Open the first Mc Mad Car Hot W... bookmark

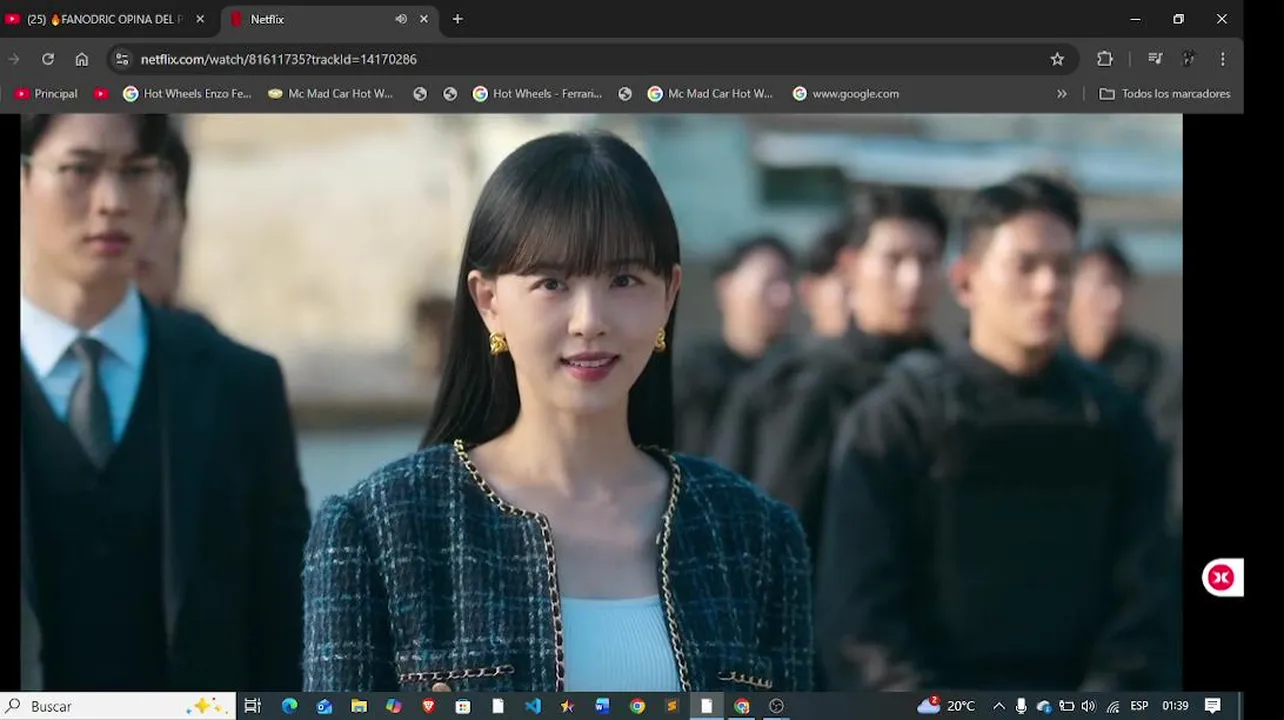click(331, 93)
